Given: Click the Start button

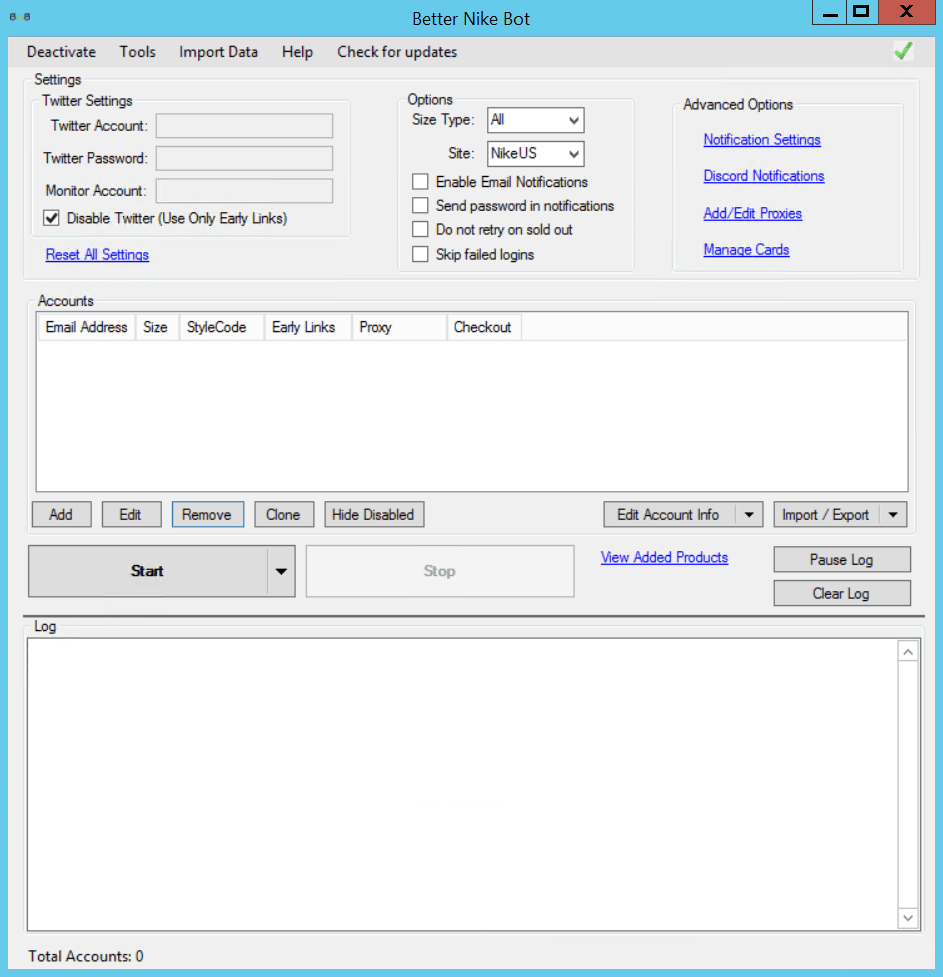Looking at the screenshot, I should point(148,571).
